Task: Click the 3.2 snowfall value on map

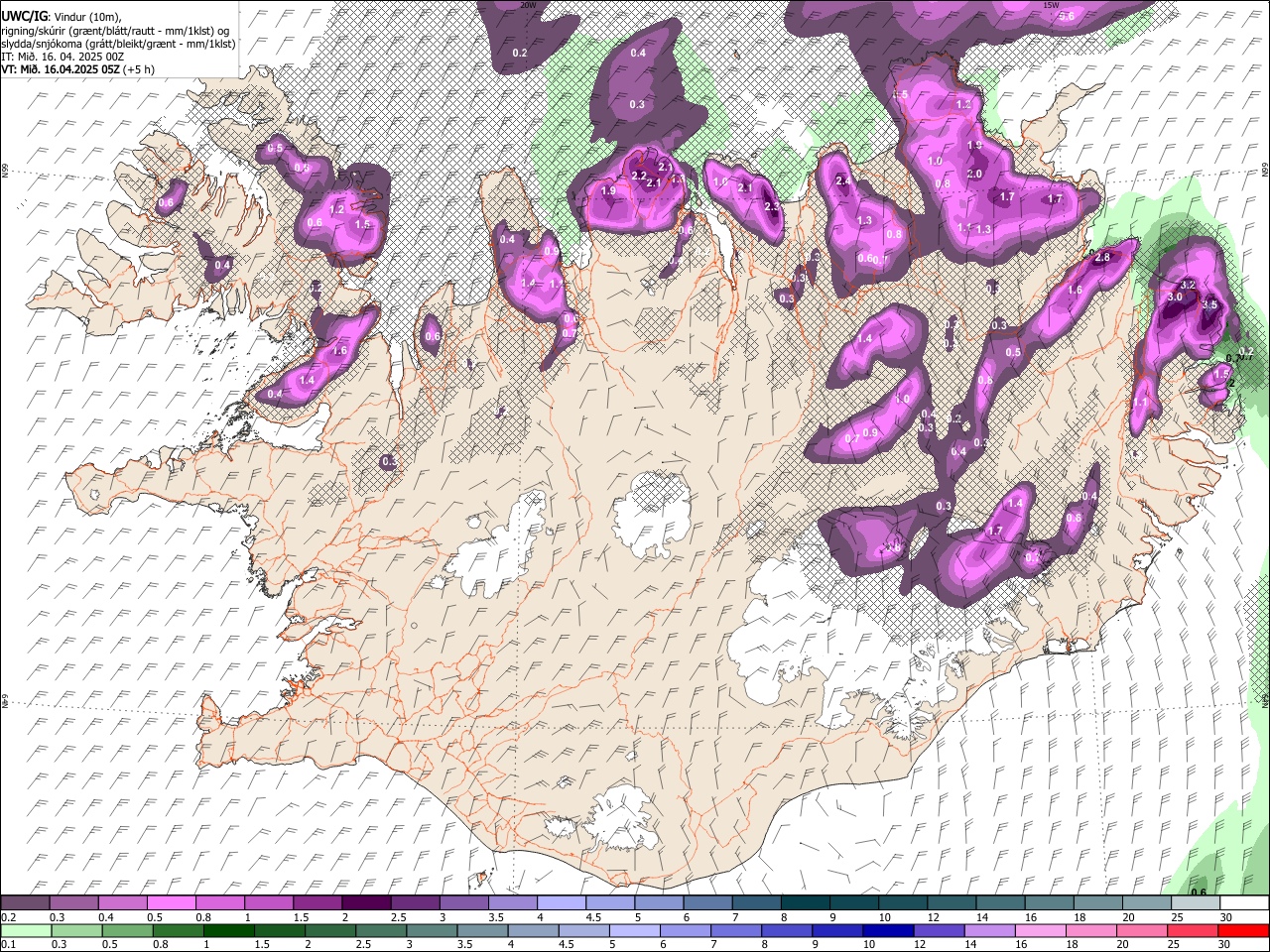Action: click(x=1188, y=285)
